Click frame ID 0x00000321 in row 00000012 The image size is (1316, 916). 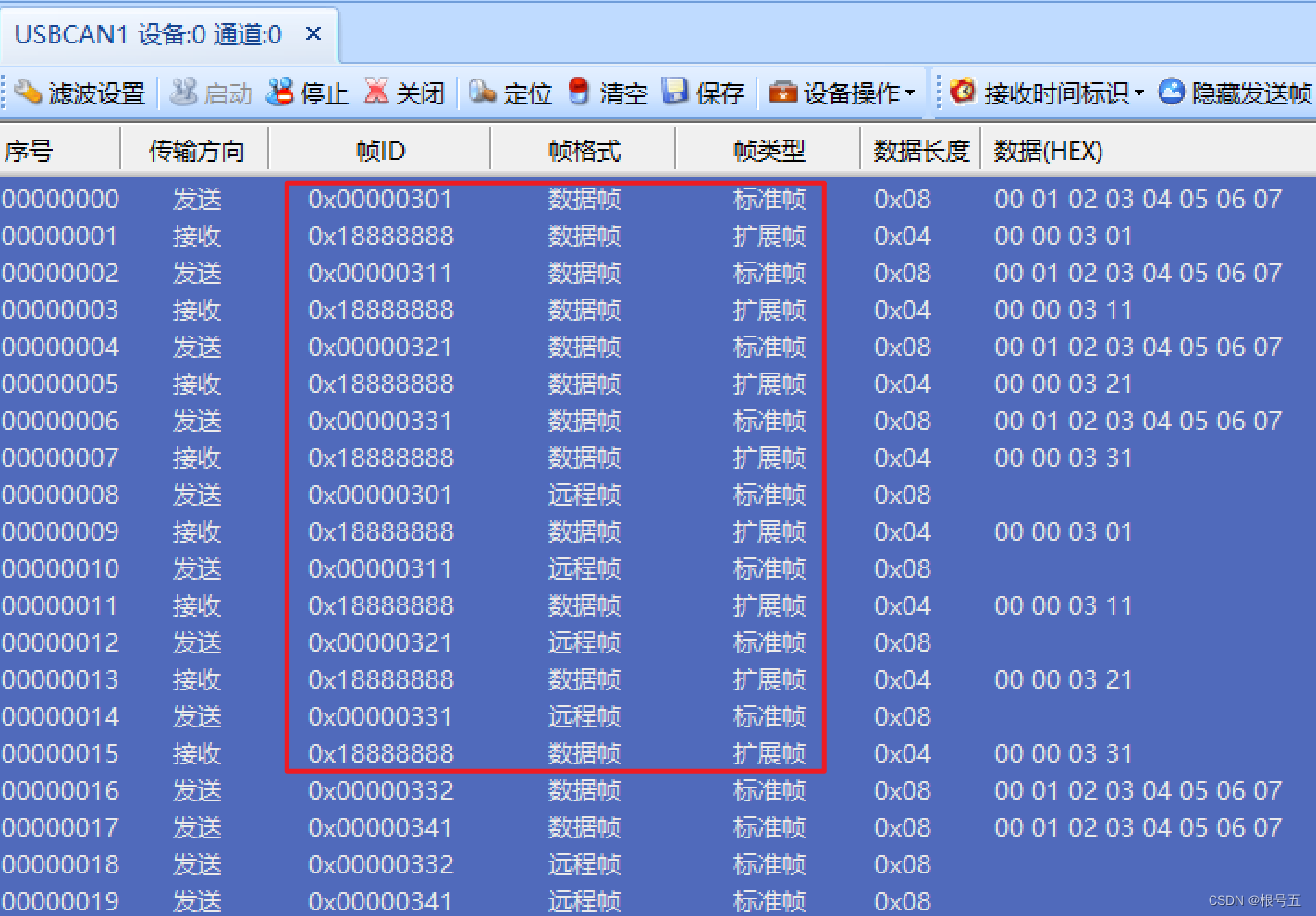point(380,642)
